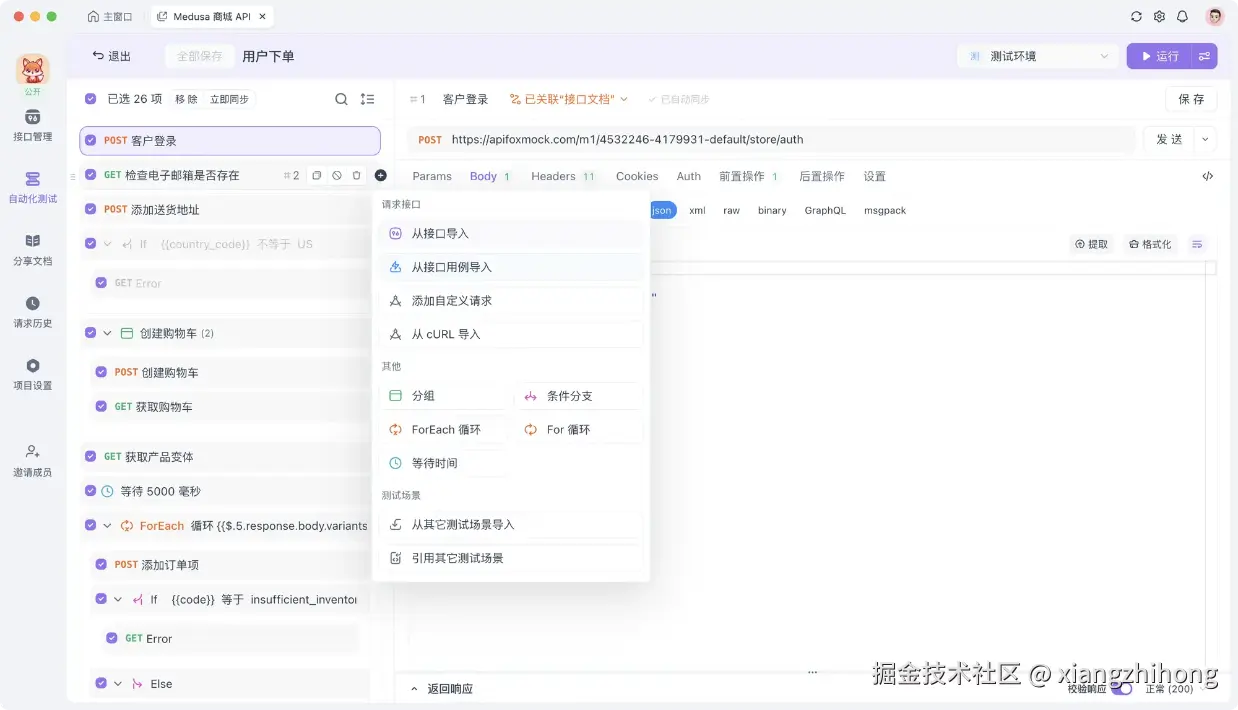
Task: Expand the 返回响应 panel
Action: [441, 688]
